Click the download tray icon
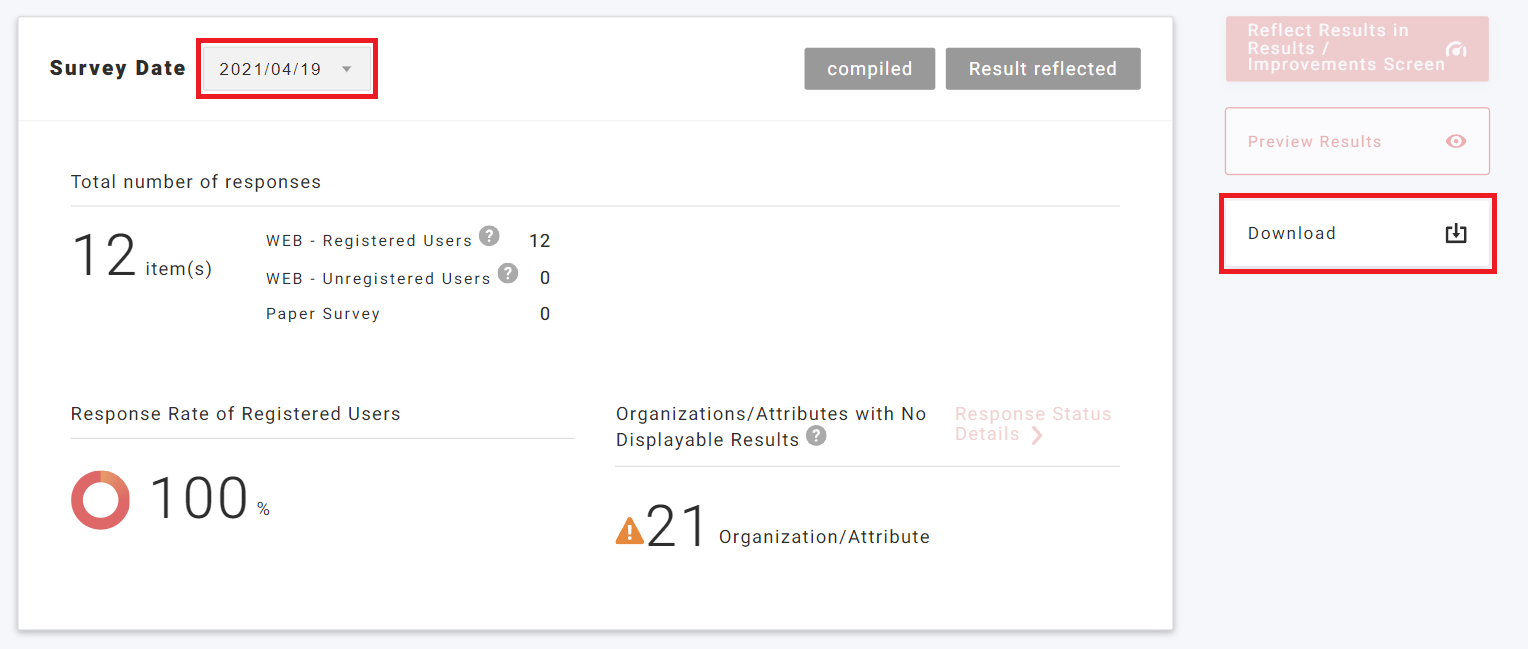 coord(1456,233)
